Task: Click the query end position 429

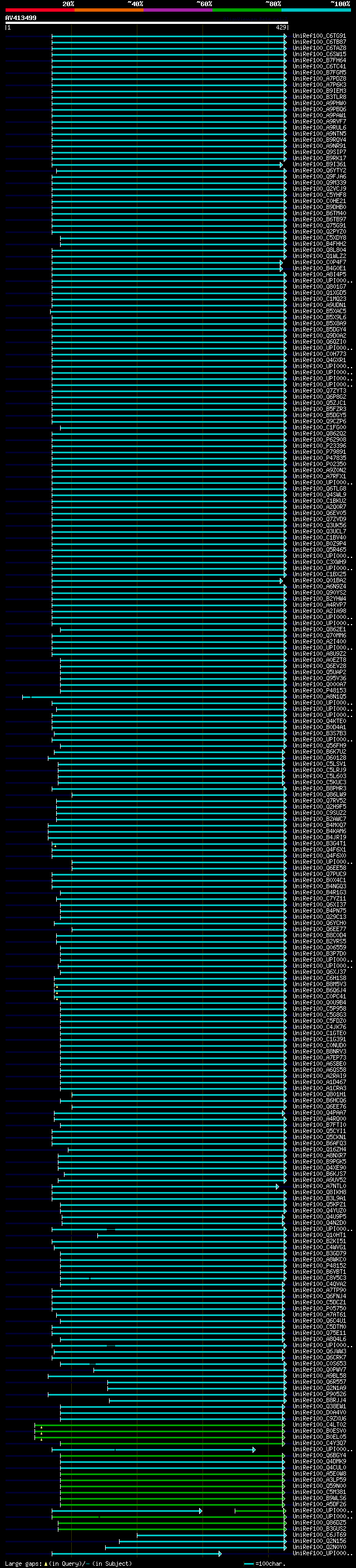Action: [280, 27]
